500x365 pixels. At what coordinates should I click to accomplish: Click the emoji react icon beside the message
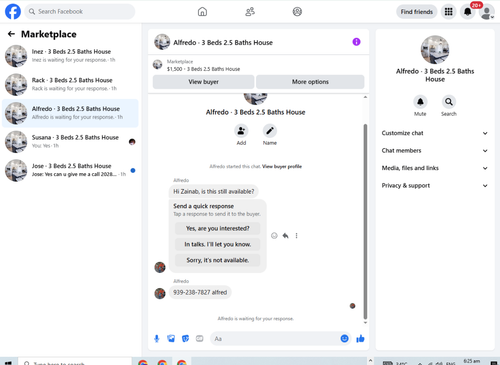click(x=274, y=236)
